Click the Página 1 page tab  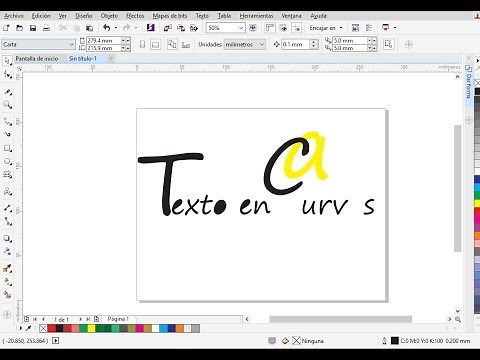pos(118,319)
